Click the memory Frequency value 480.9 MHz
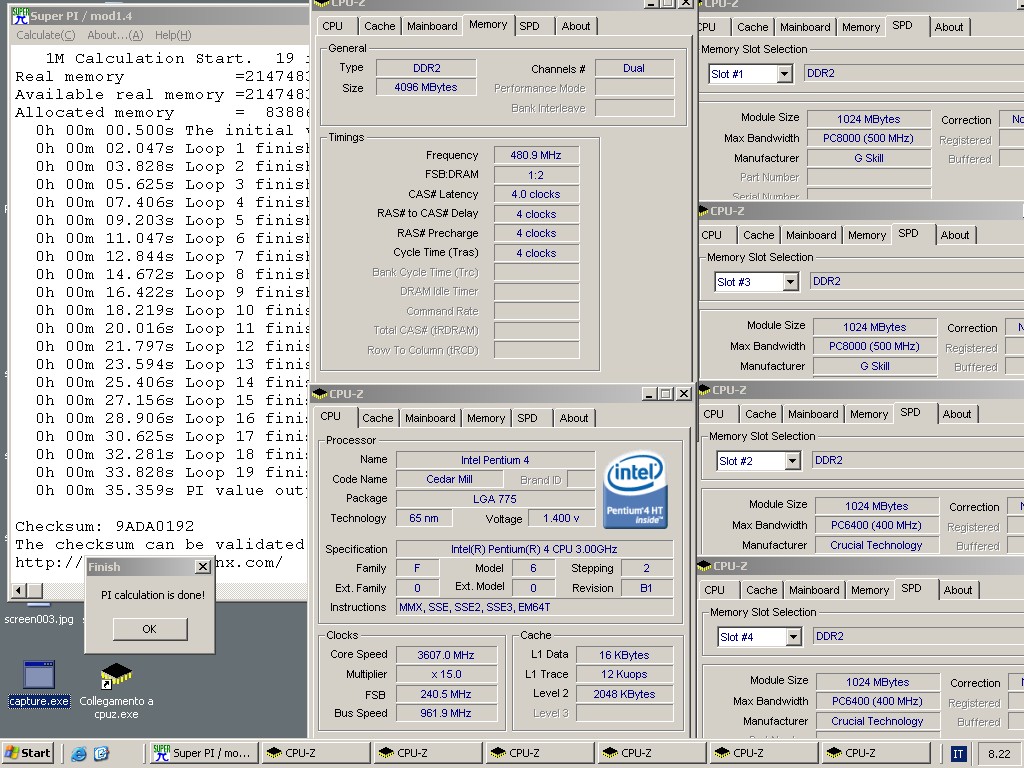Image resolution: width=1024 pixels, height=768 pixels. click(x=536, y=155)
